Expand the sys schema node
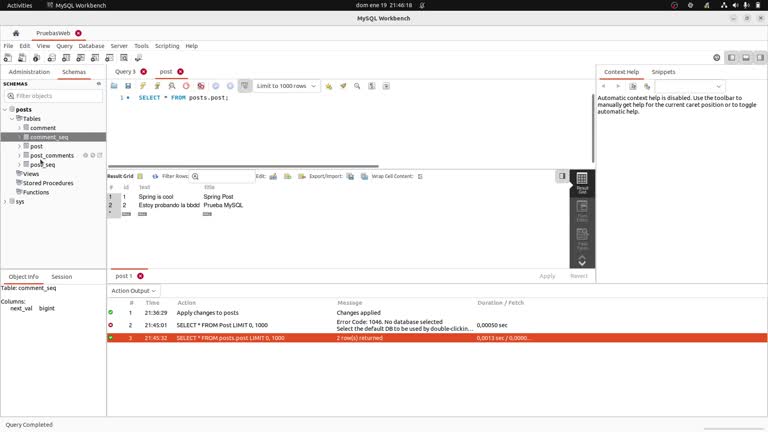Viewport: 768px width, 432px height. tap(5, 202)
